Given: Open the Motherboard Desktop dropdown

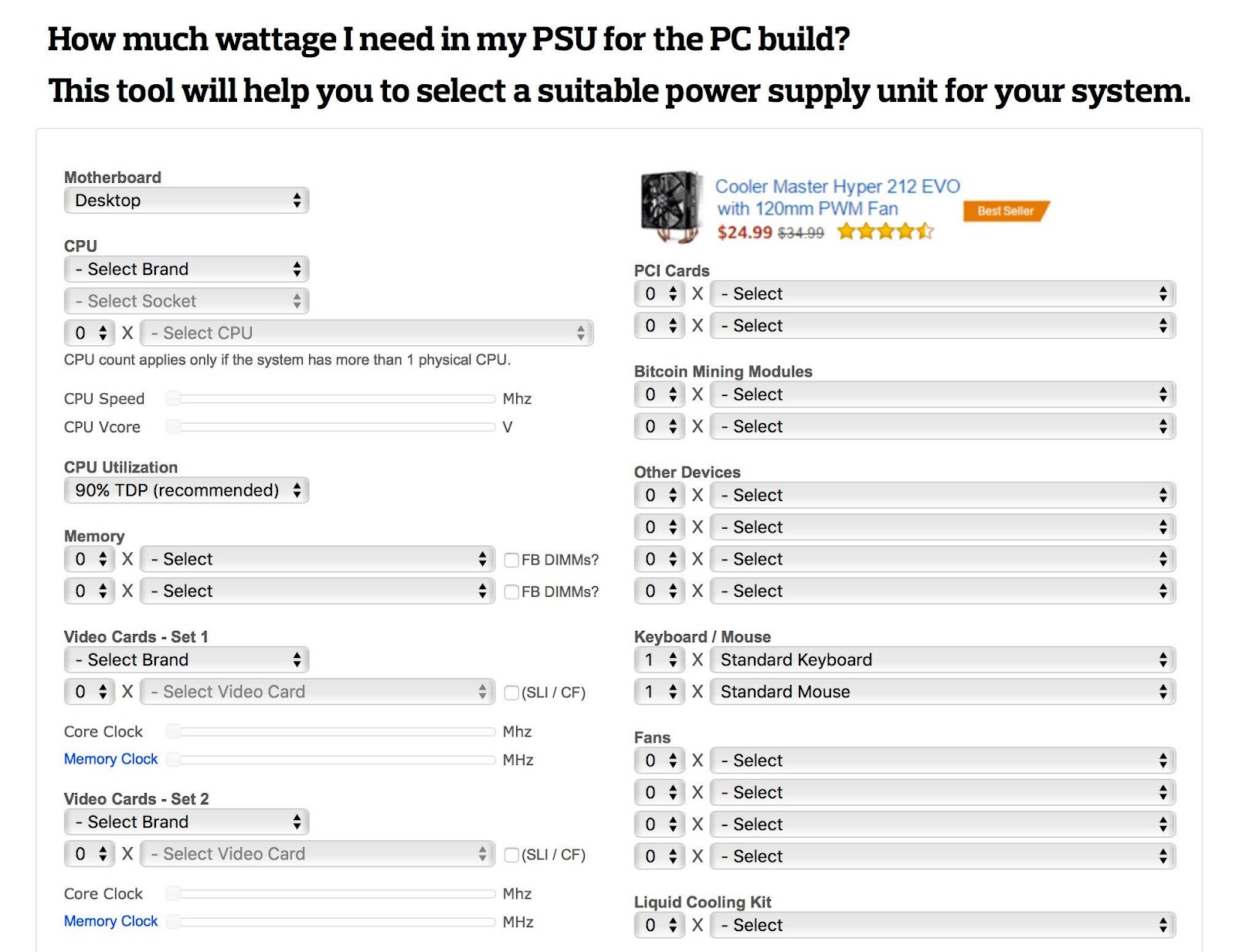Looking at the screenshot, I should click(186, 201).
